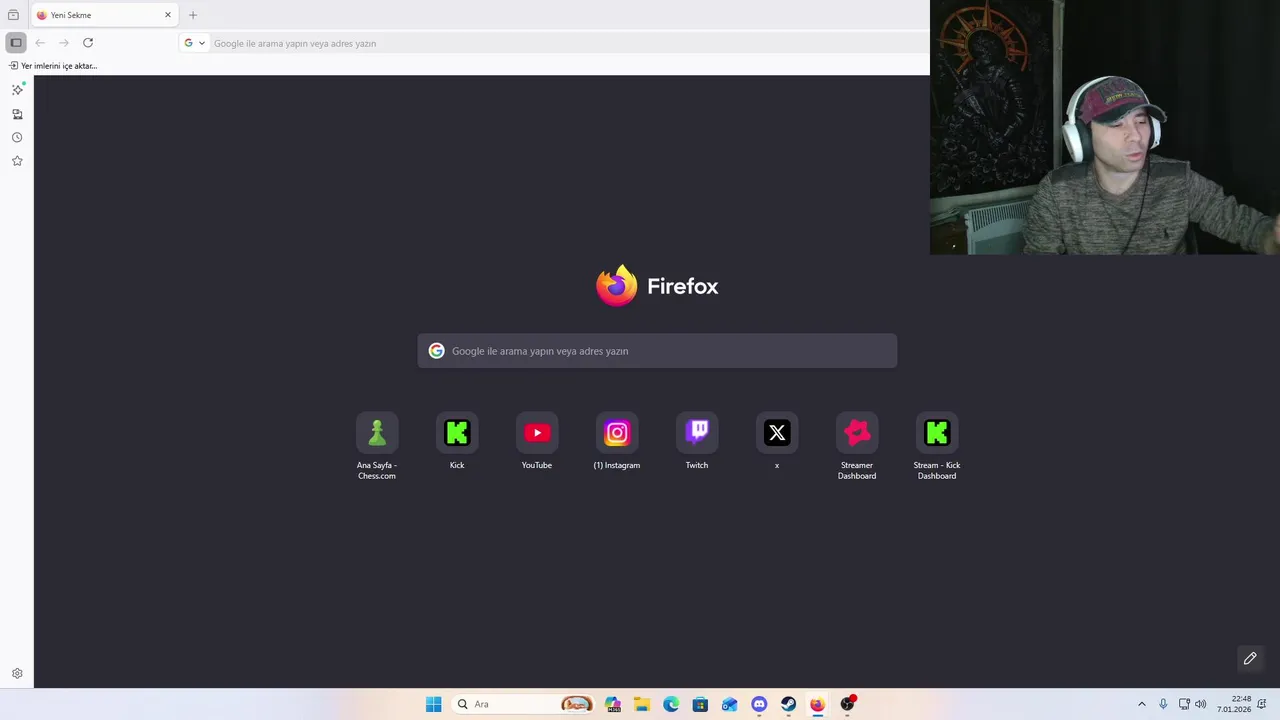Go back with the back arrow
Viewport: 1280px width, 720px height.
tap(40, 43)
